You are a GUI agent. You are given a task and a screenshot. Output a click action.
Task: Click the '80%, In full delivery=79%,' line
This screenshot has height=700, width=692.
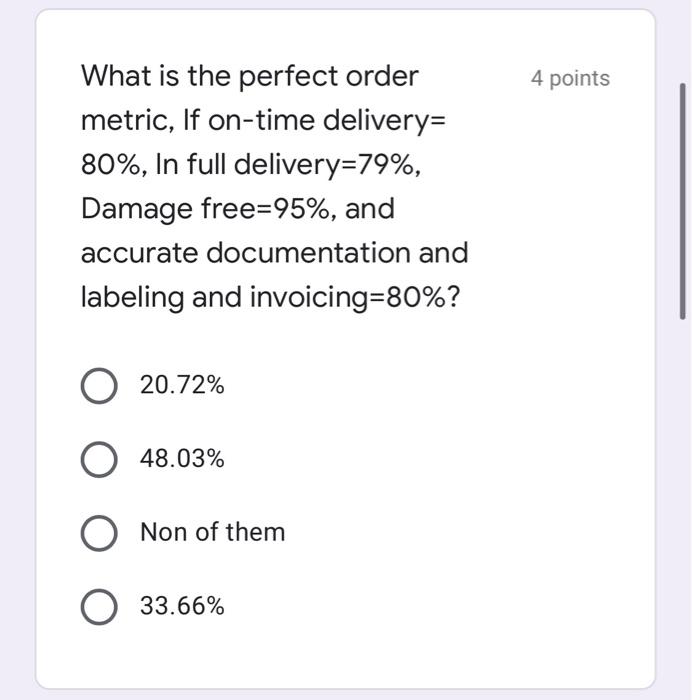tap(250, 165)
